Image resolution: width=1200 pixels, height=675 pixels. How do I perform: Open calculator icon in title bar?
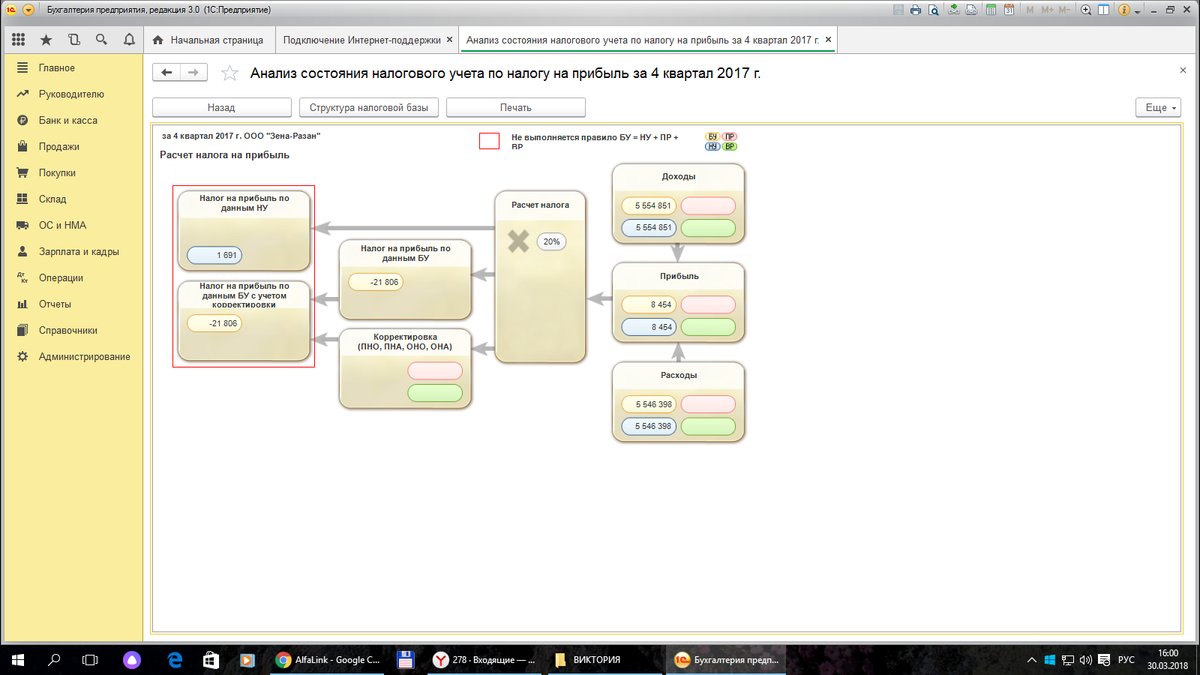tap(992, 9)
